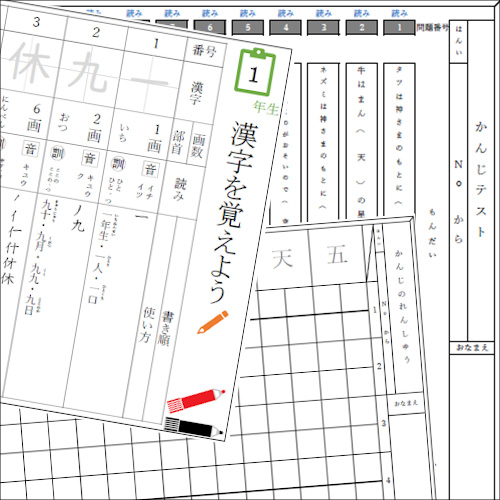Click the 6画 stroke count cell
This screenshot has width=500, height=500.
coord(35,118)
